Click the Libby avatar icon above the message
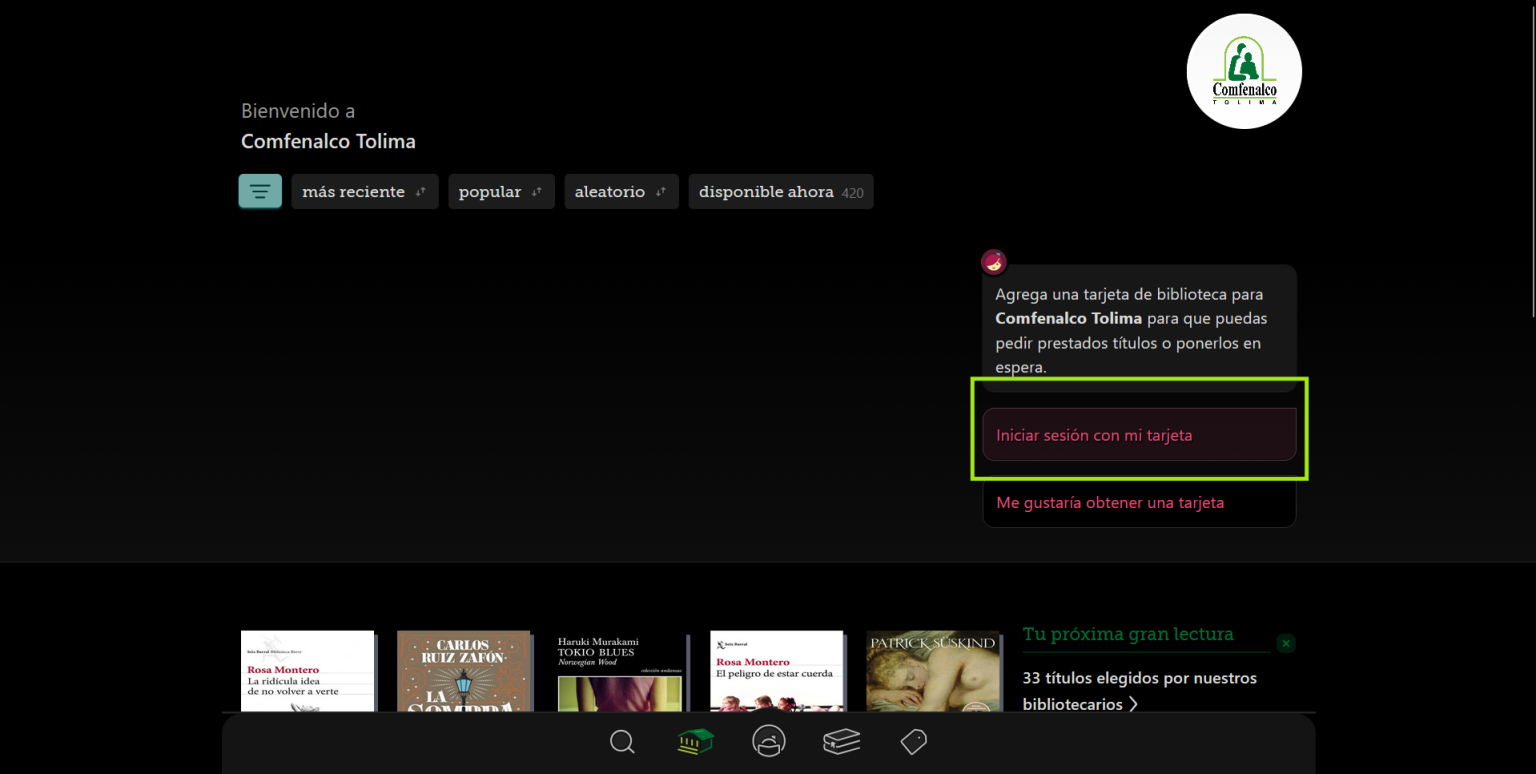This screenshot has width=1536, height=774. tap(994, 262)
